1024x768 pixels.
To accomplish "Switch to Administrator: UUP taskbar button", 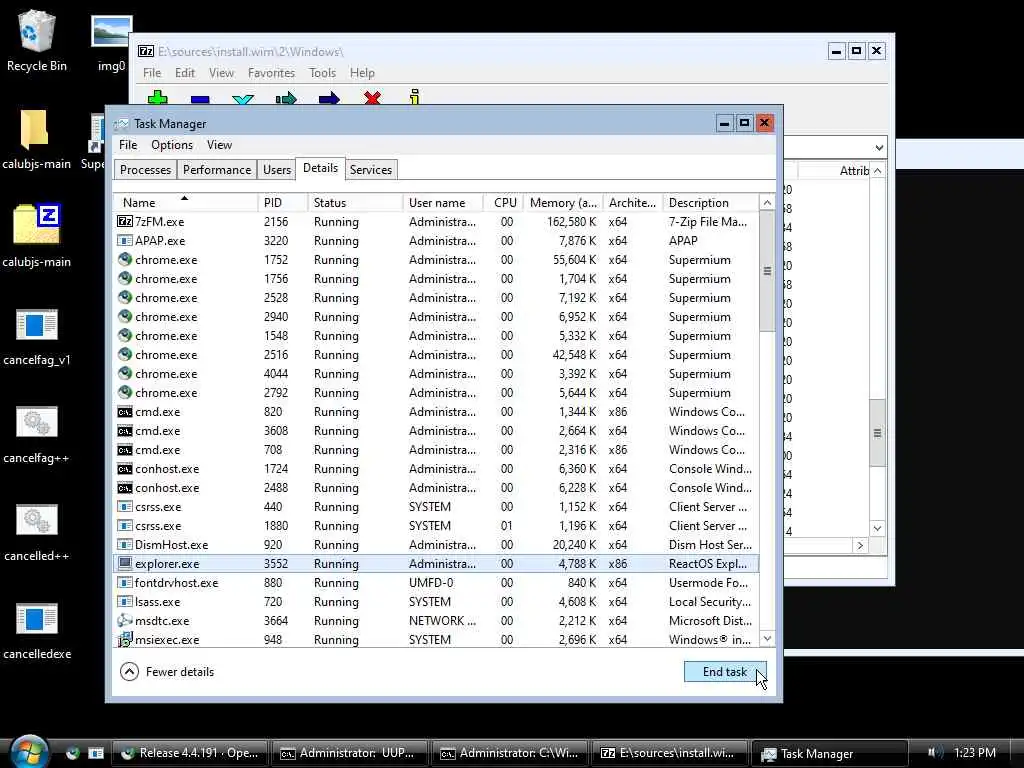I will pyautogui.click(x=349, y=753).
